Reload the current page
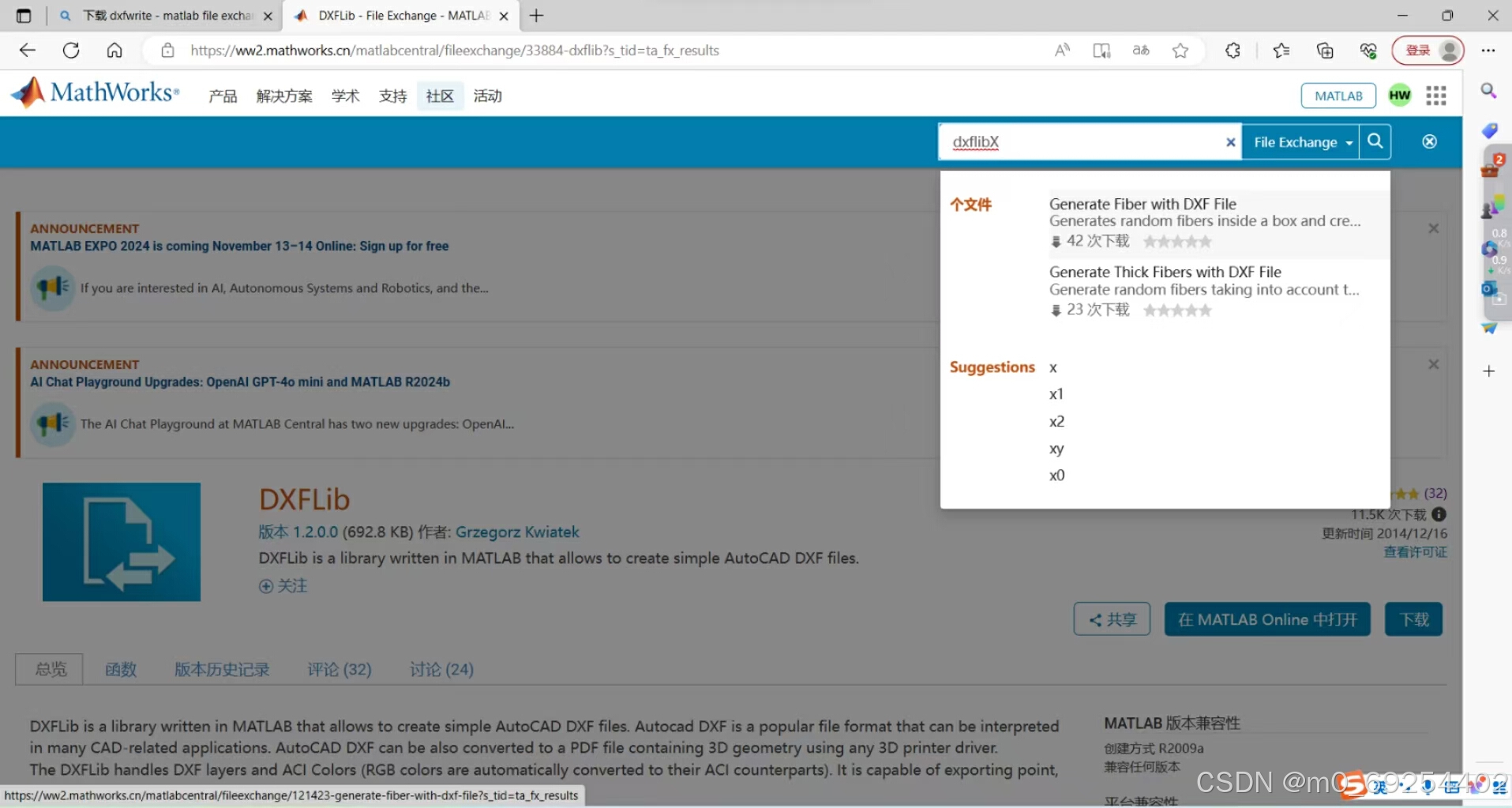Image resolution: width=1512 pixels, height=808 pixels. click(71, 51)
